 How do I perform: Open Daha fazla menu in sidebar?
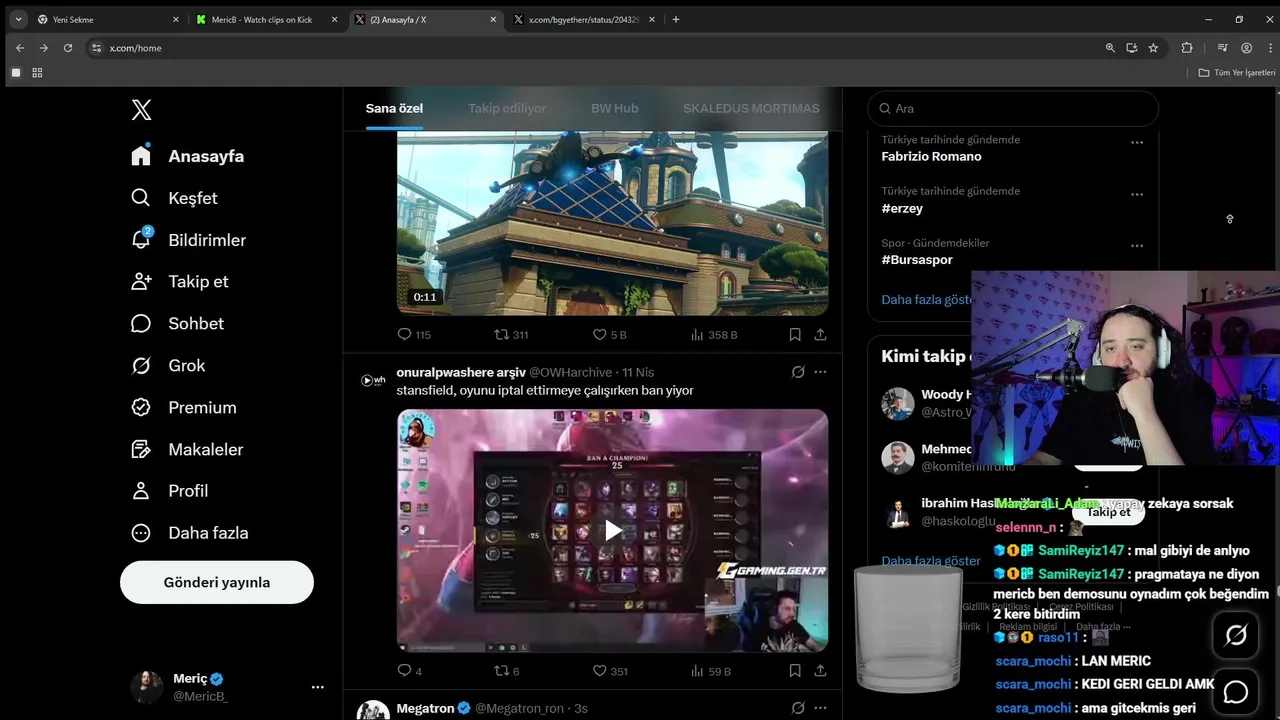190,533
